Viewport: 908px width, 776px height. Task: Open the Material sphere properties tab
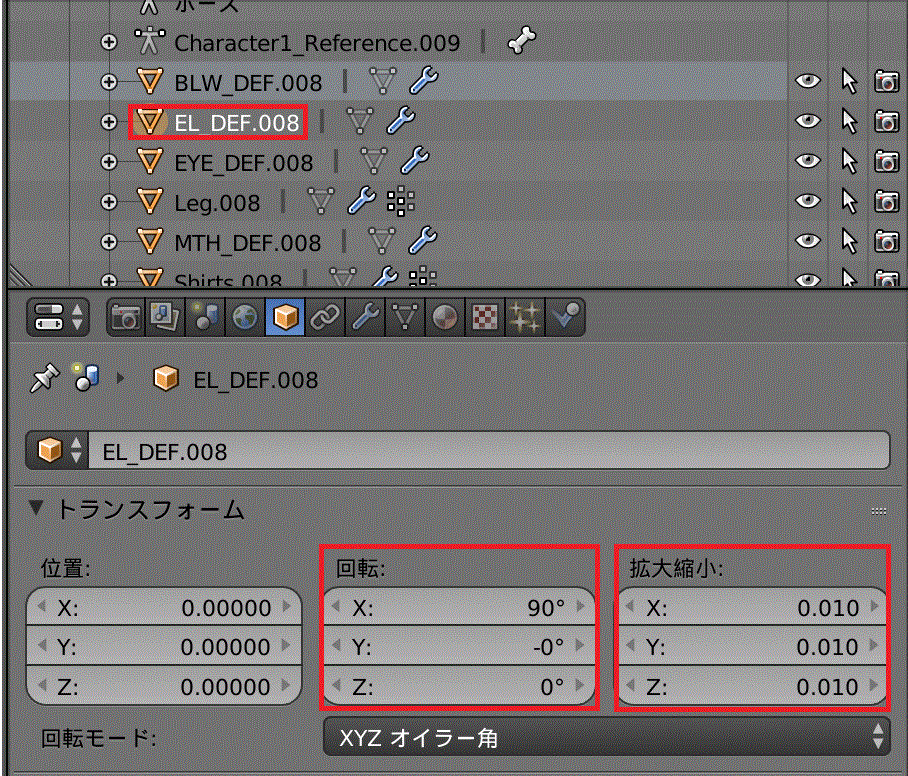coord(445,318)
